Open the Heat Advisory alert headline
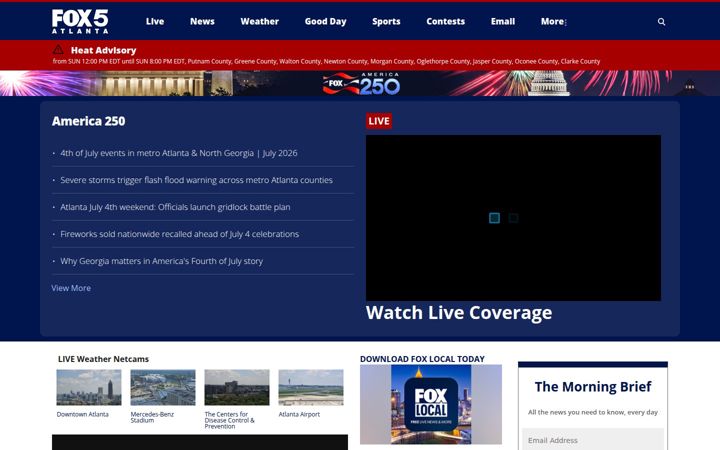This screenshot has width=720, height=450. (103, 50)
